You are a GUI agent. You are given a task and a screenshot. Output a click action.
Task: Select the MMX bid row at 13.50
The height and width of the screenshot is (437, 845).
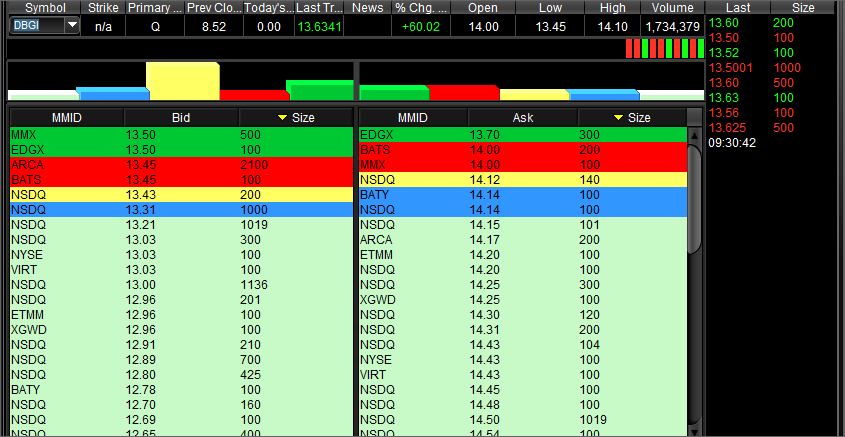point(182,135)
